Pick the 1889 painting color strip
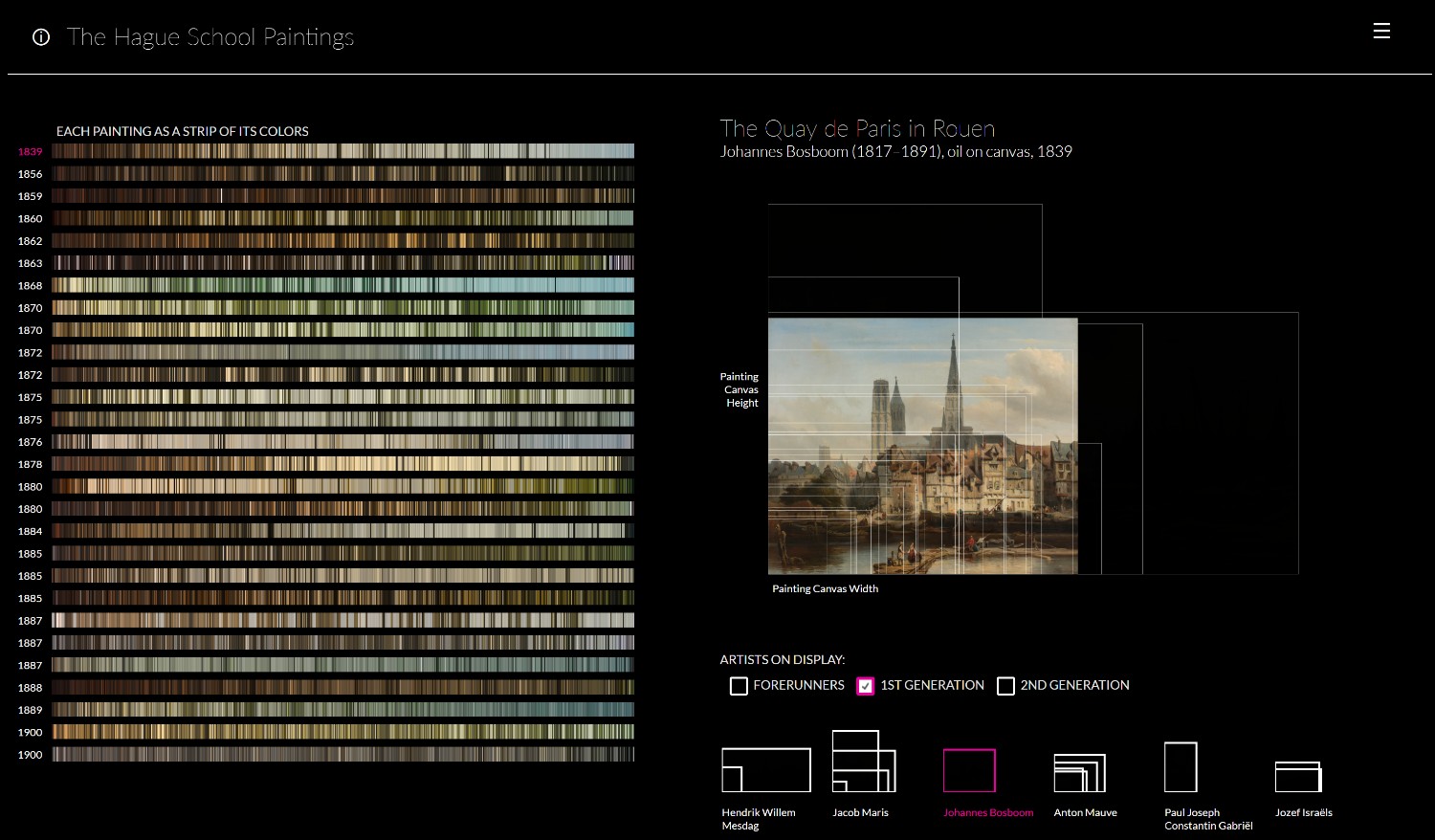 click(x=342, y=710)
